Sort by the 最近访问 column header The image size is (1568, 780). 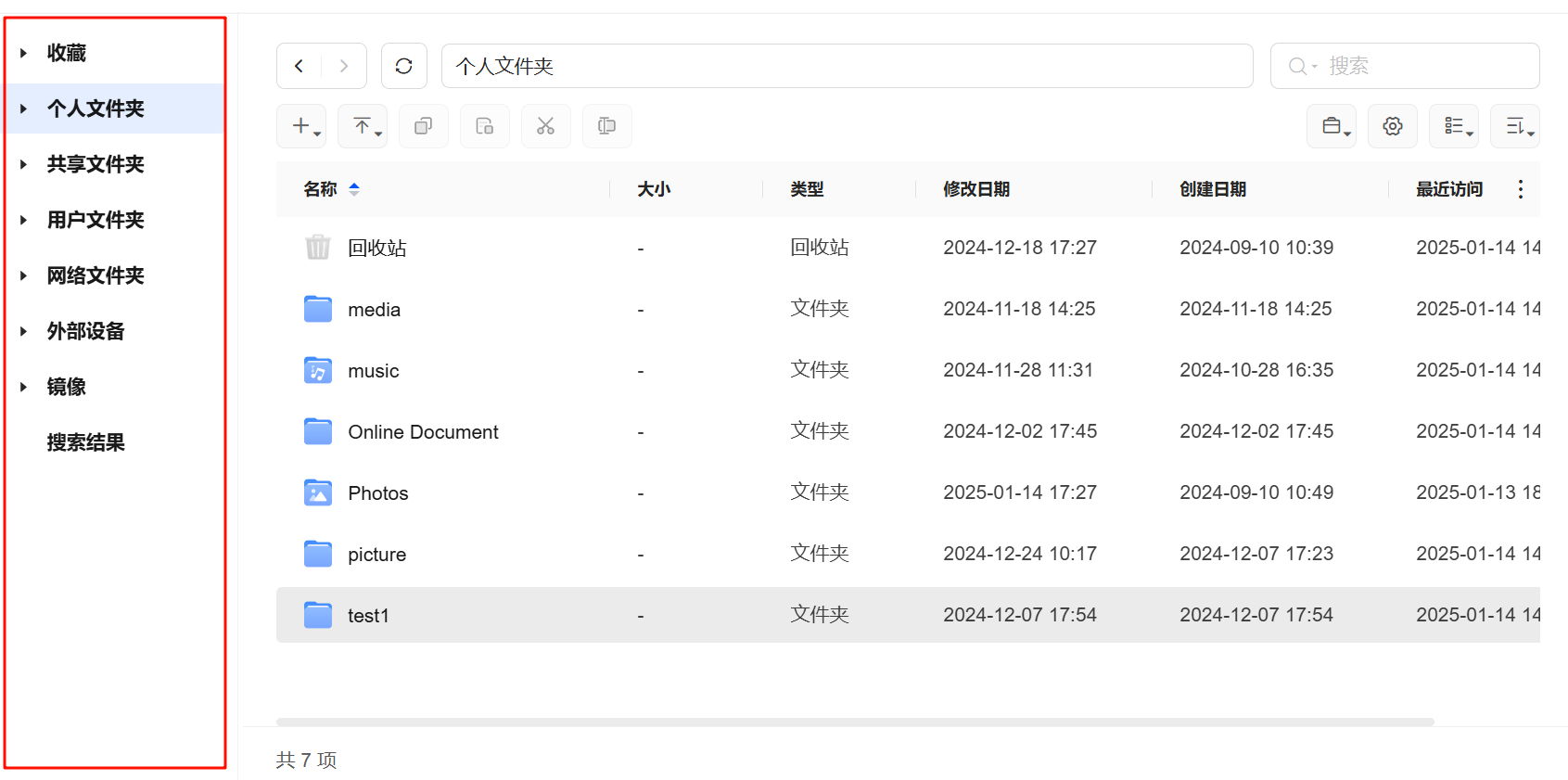click(1449, 189)
